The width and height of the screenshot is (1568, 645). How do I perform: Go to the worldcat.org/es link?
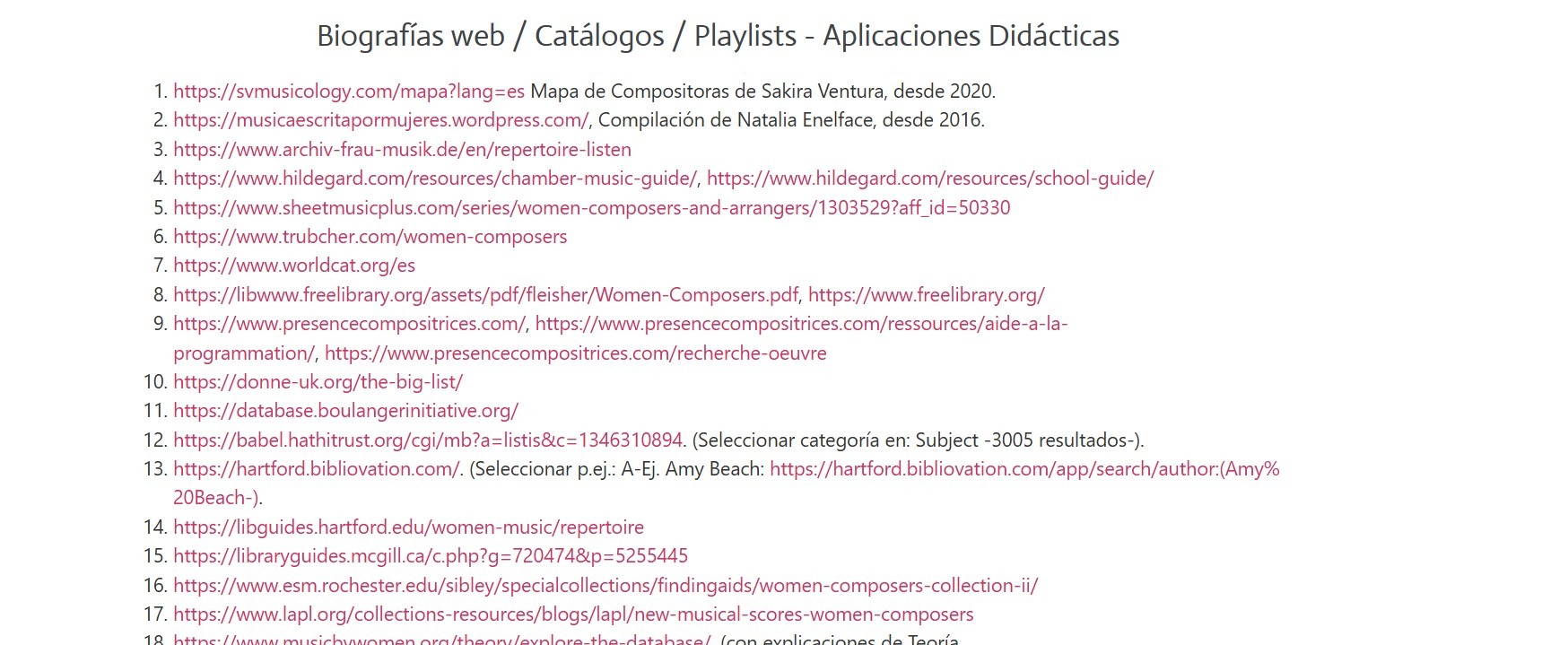293,266
